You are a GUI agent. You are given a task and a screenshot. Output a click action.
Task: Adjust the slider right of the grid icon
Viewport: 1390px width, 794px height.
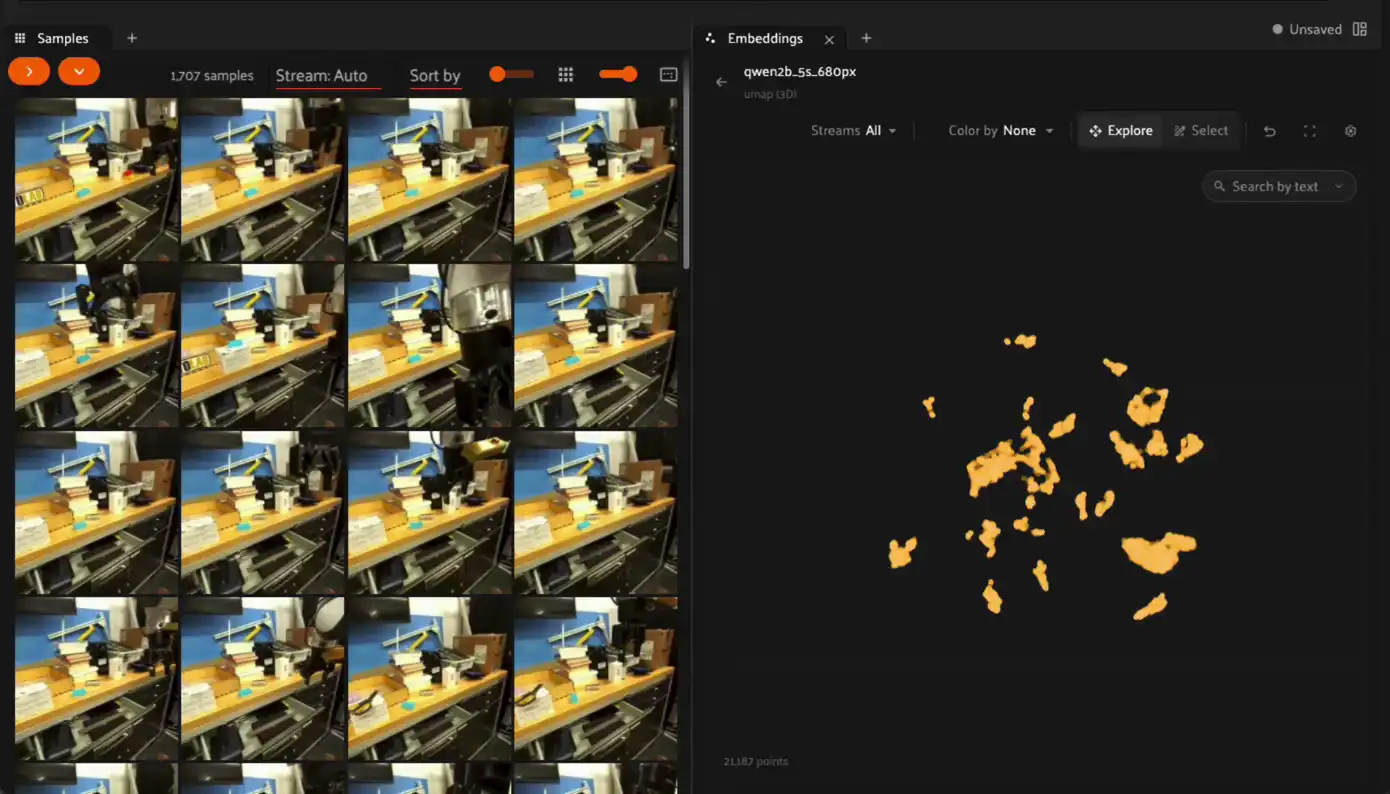(x=618, y=74)
